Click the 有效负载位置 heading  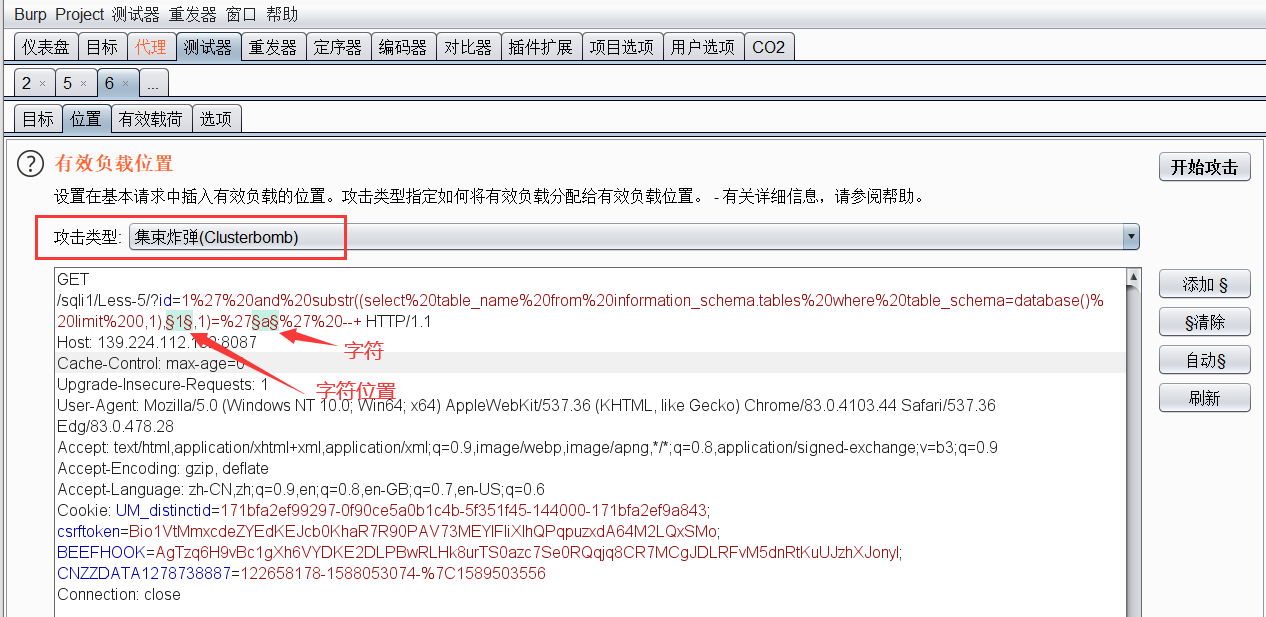point(114,163)
